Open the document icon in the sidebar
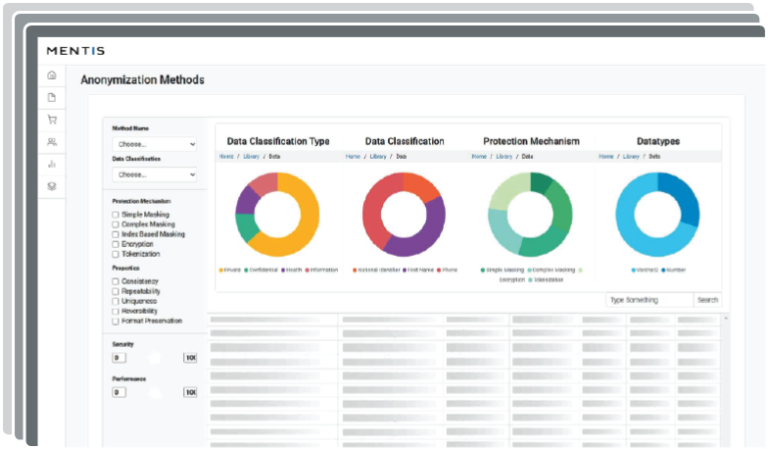768x449 pixels. click(x=52, y=97)
